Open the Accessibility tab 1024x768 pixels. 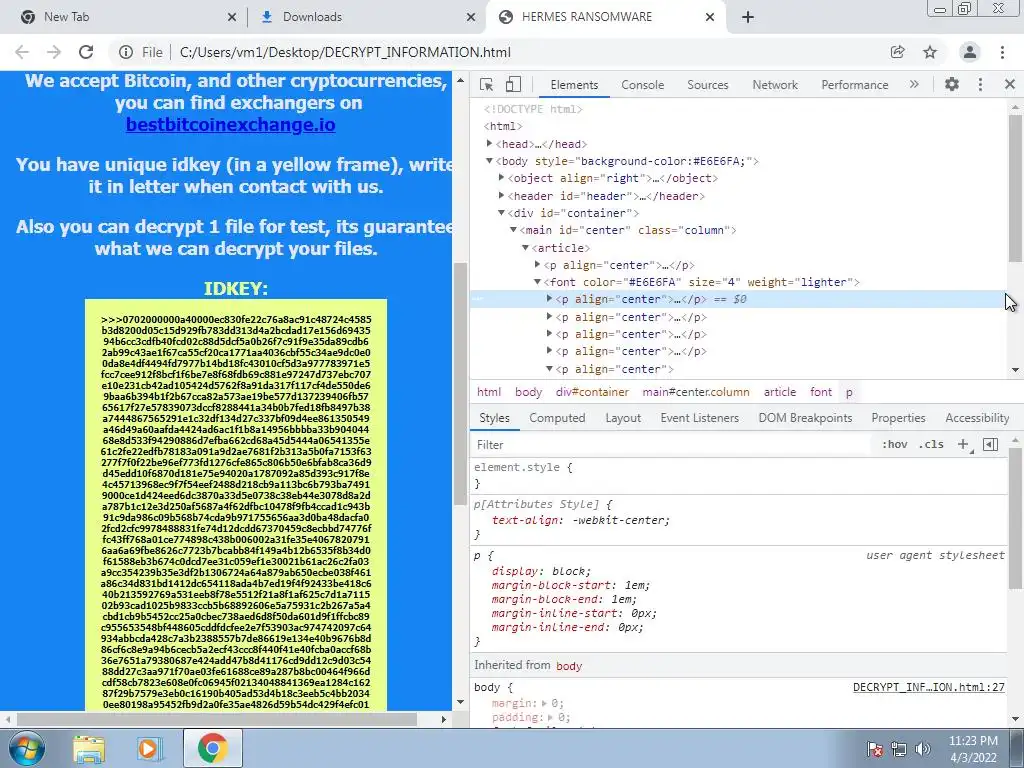click(977, 418)
